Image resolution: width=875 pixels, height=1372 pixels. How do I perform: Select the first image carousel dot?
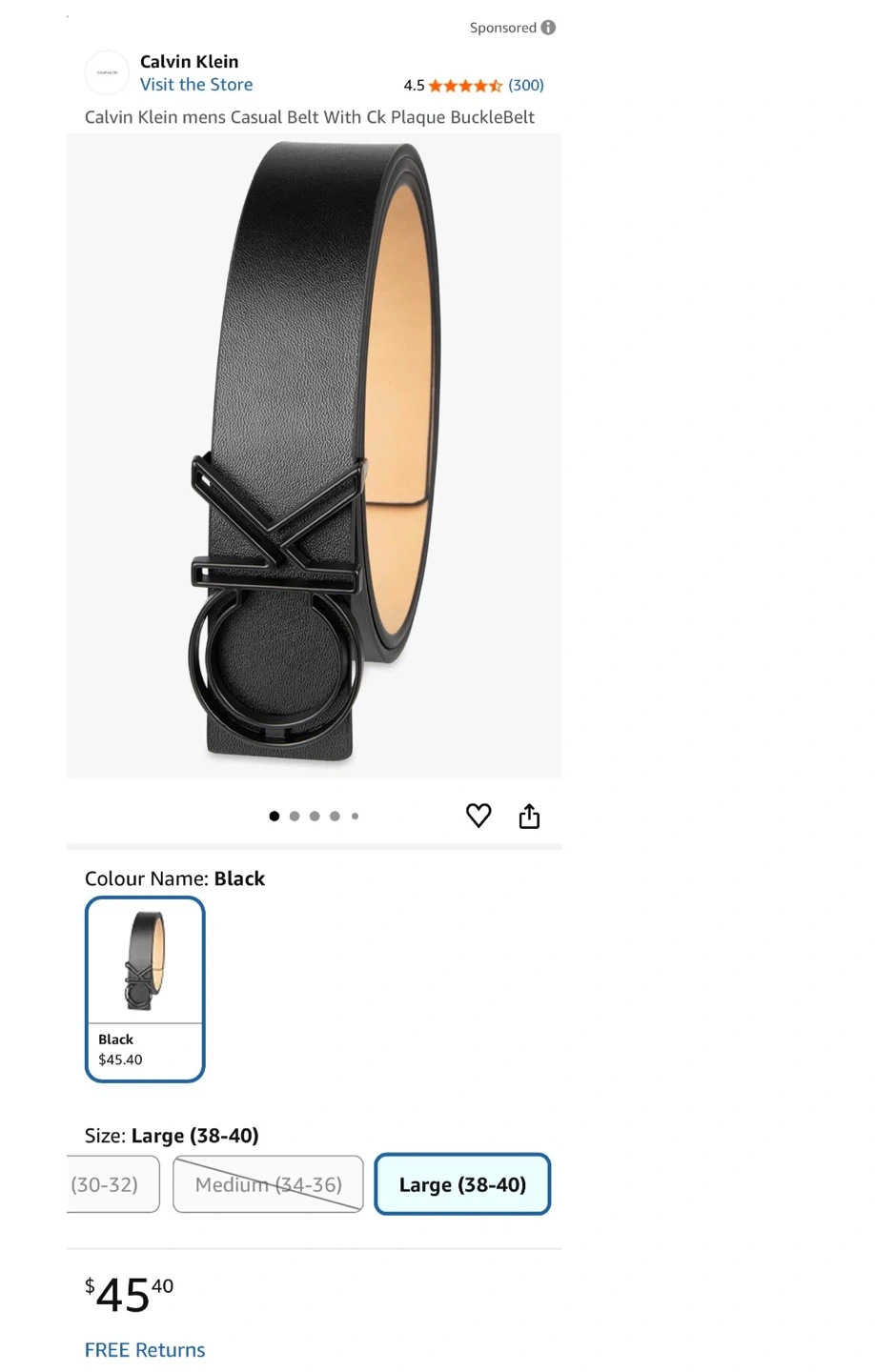tap(275, 816)
